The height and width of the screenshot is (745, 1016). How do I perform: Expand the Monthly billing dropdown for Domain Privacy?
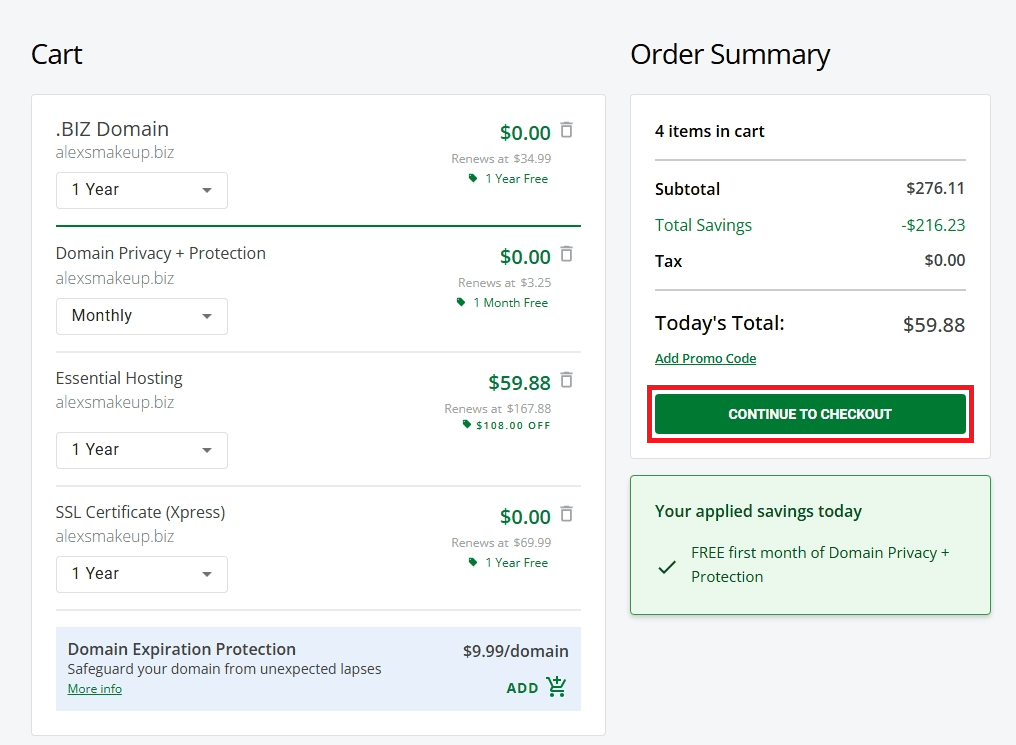[x=141, y=316]
